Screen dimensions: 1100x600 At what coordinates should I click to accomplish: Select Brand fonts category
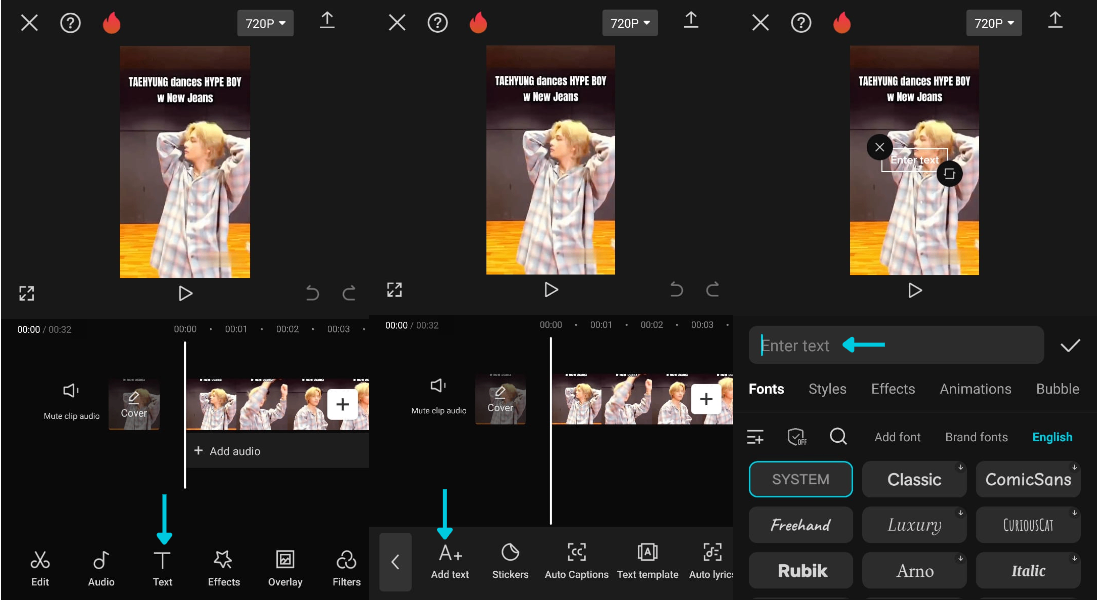click(x=976, y=437)
